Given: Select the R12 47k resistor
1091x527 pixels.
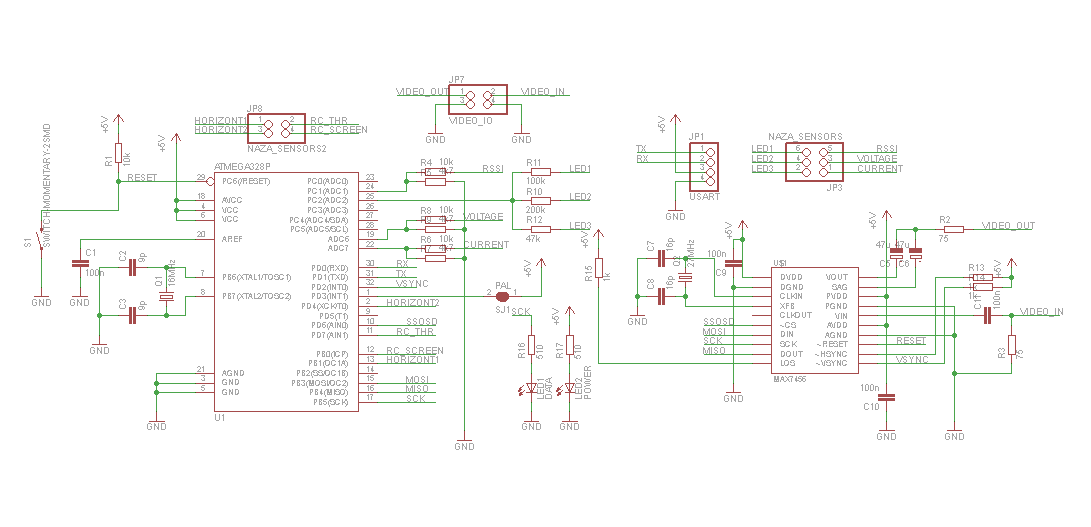Looking at the screenshot, I should pyautogui.click(x=539, y=229).
